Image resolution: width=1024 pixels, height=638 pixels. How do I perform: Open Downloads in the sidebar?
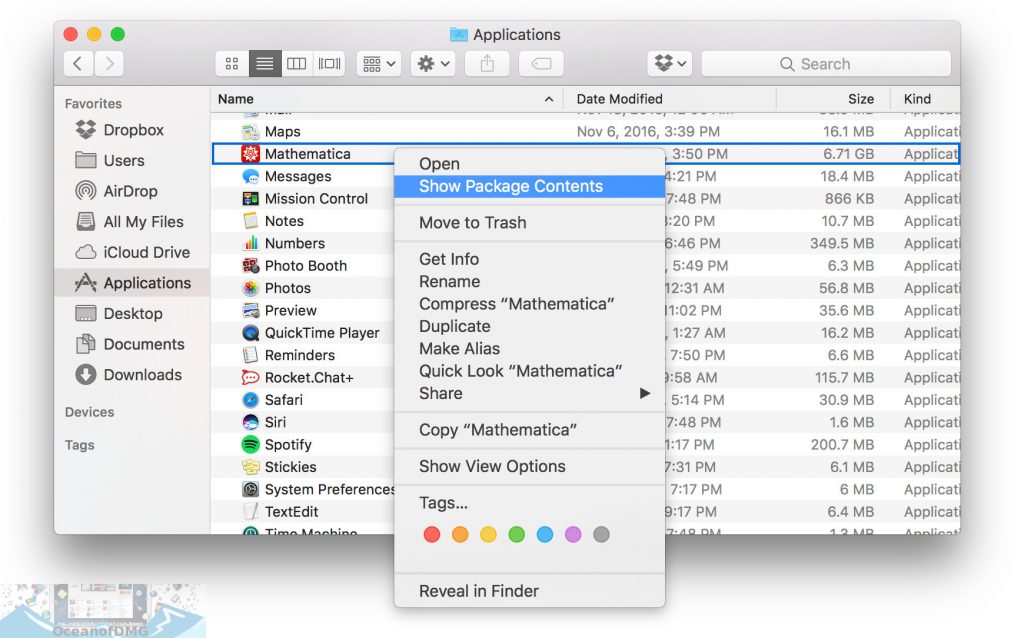[x=142, y=375]
